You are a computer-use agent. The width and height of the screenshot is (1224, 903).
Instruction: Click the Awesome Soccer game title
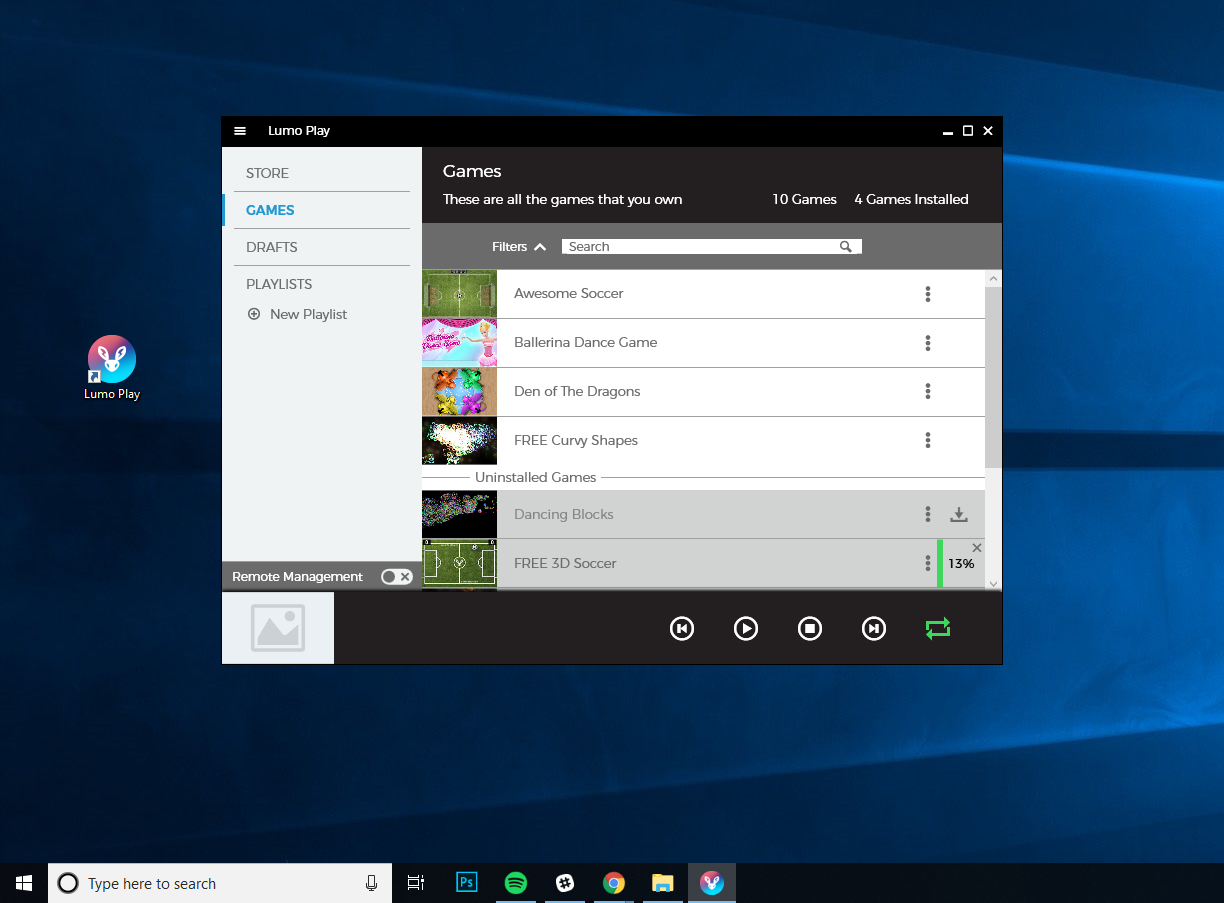(568, 294)
